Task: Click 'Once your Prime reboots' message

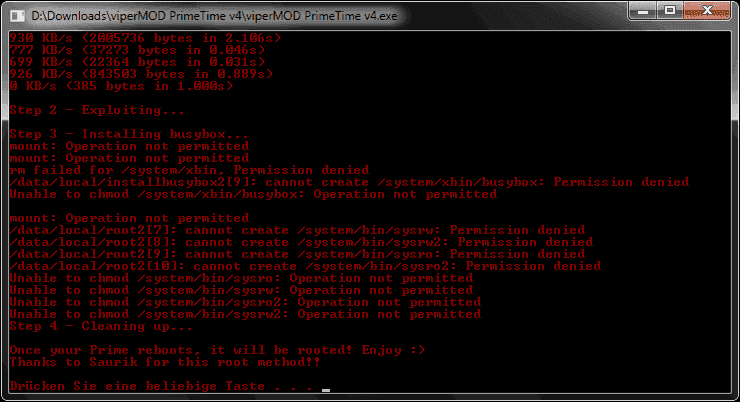Action: (x=217, y=350)
